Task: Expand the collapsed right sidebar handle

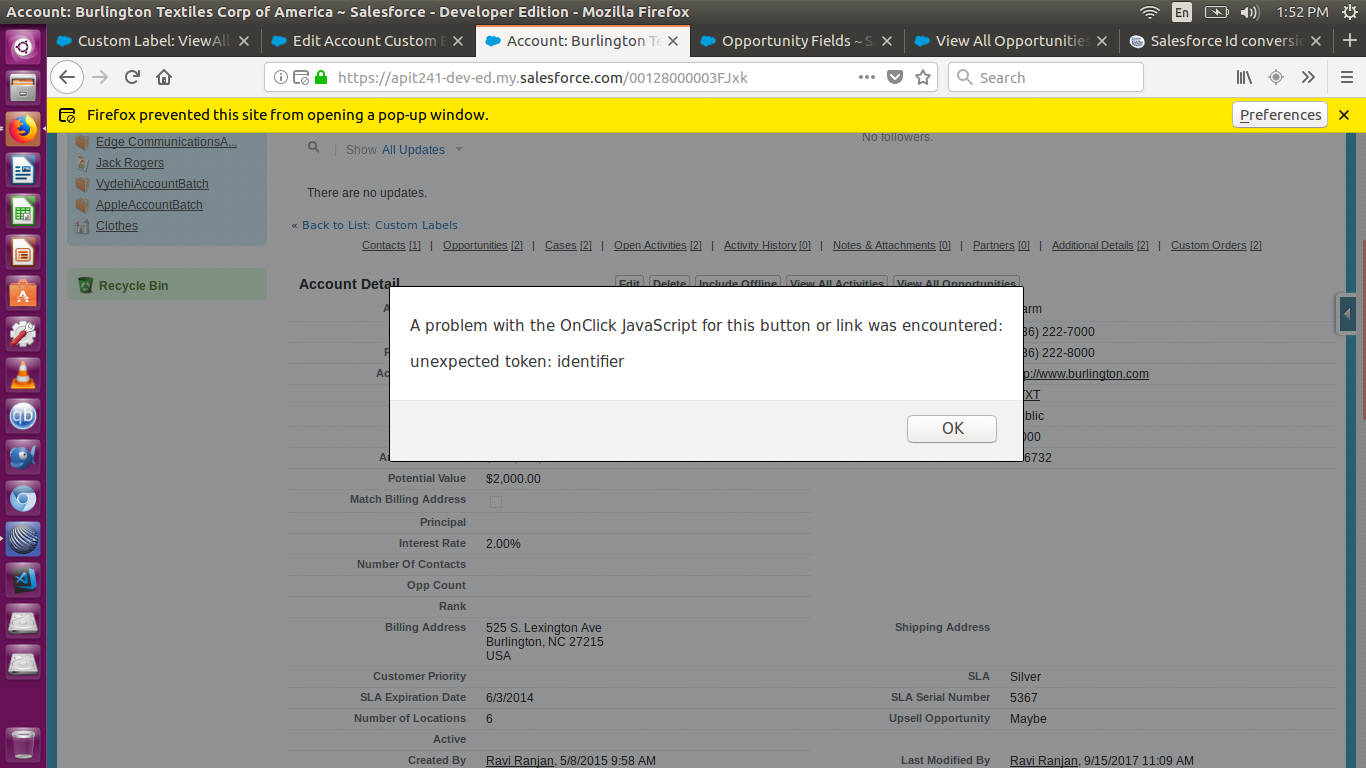Action: 1347,314
